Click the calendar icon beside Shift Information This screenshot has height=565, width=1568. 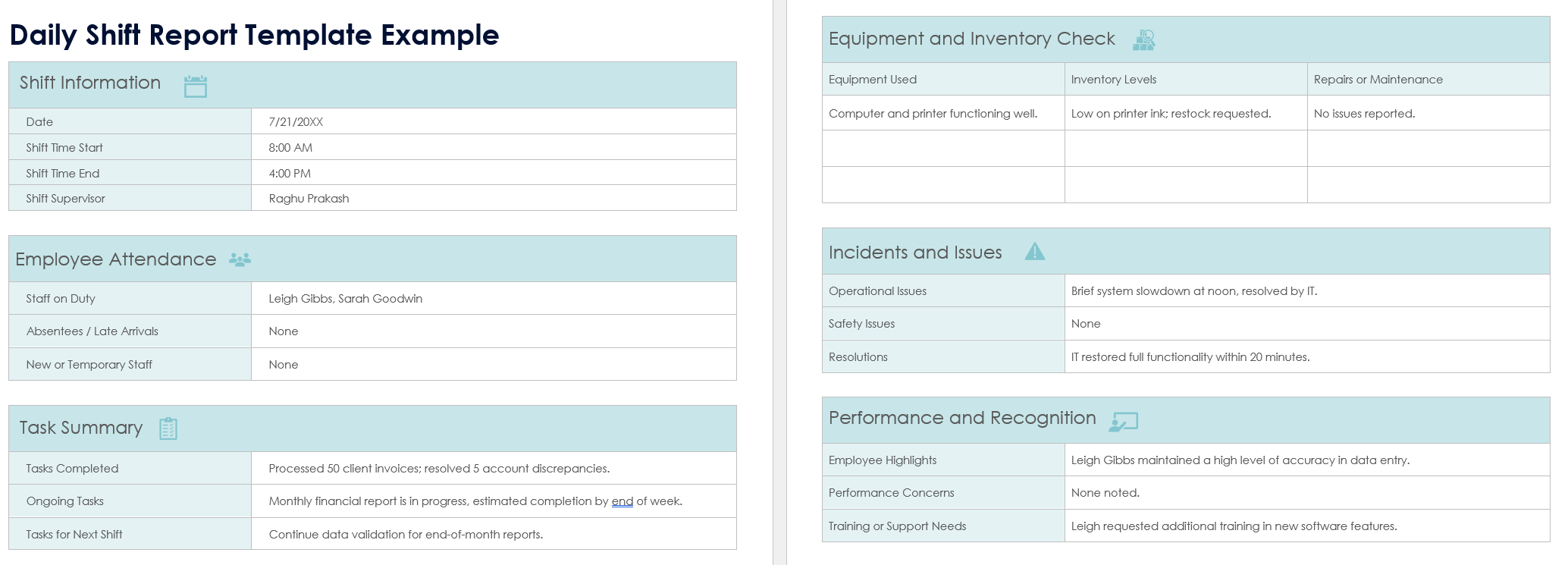pos(195,86)
